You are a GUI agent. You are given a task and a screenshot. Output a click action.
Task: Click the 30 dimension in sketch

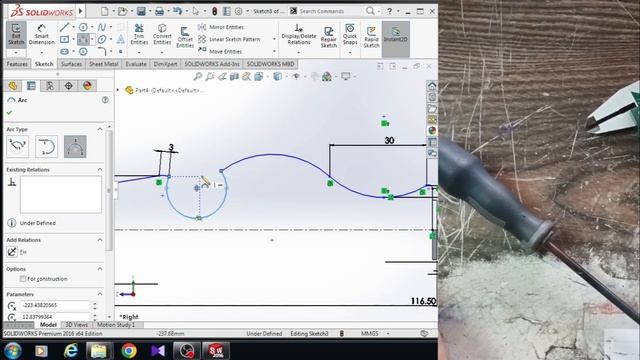[389, 140]
